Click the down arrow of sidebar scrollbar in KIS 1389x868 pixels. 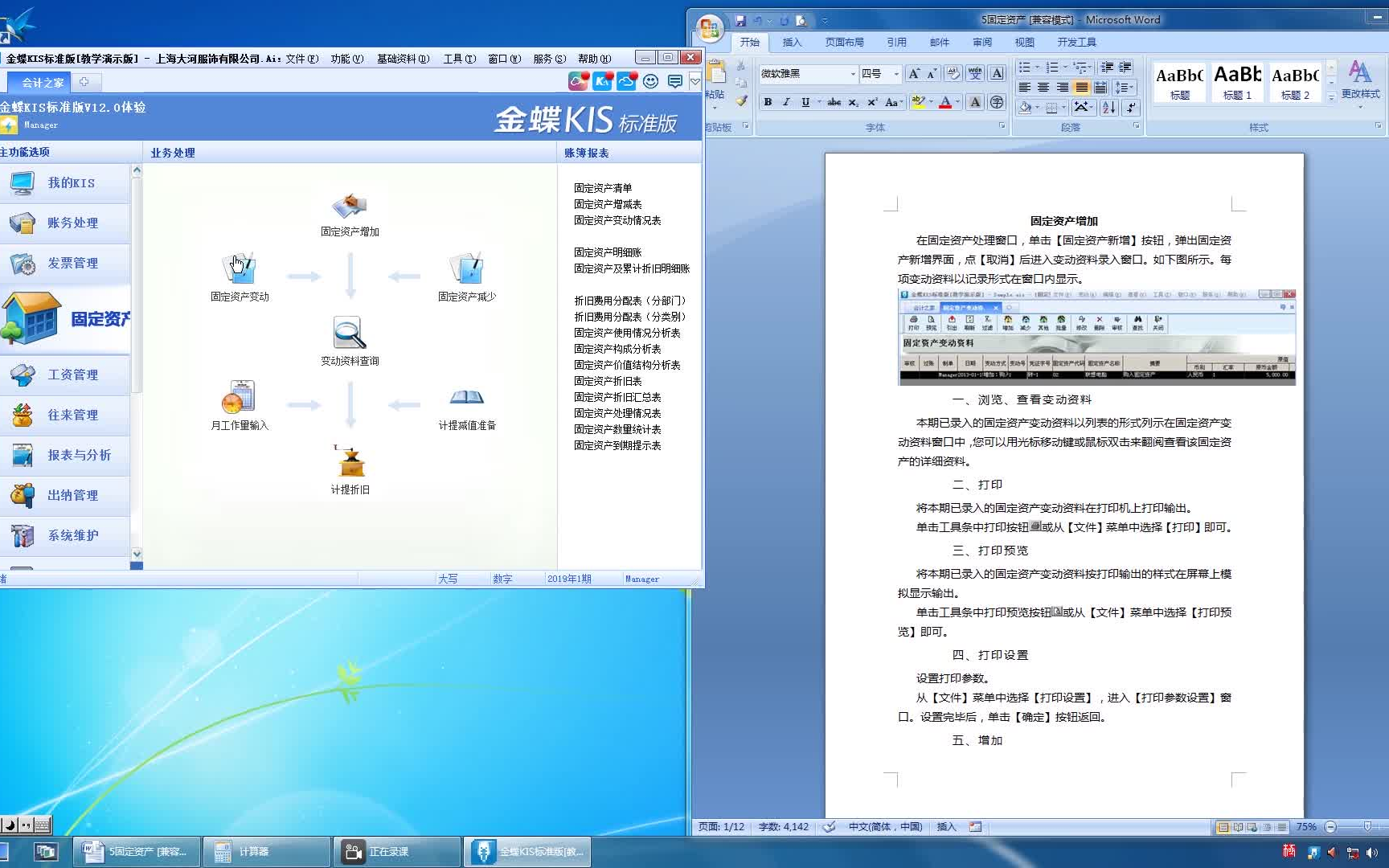click(x=136, y=554)
